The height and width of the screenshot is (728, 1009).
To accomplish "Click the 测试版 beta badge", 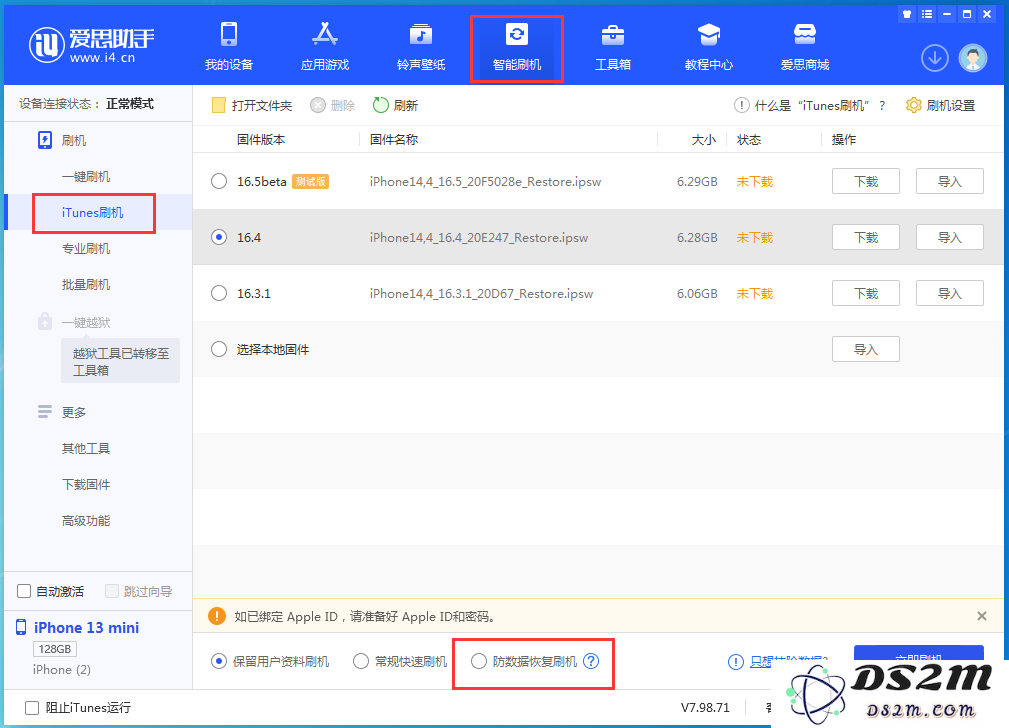I will point(310,182).
